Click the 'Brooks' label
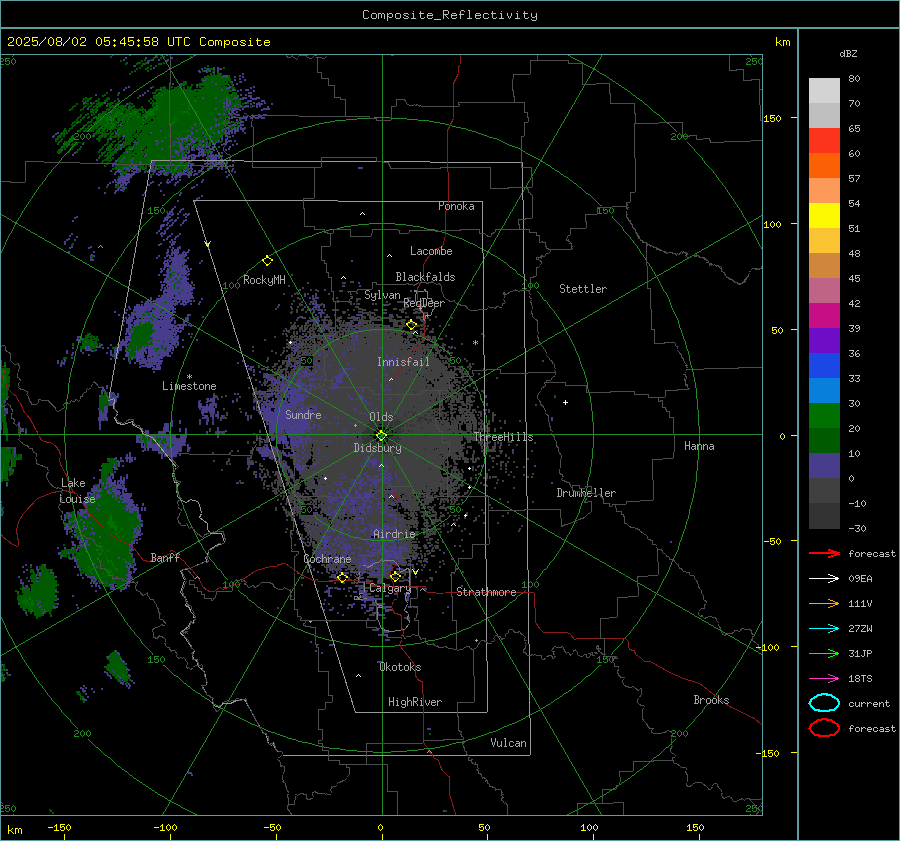Viewport: 900px width, 841px height. (711, 700)
